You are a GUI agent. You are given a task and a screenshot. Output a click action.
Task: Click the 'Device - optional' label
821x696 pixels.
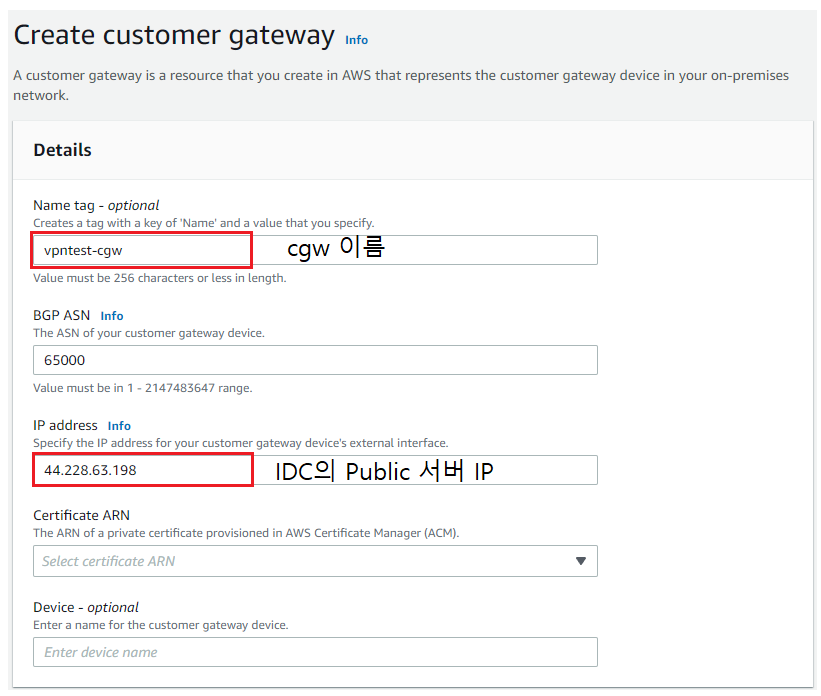coord(86,607)
